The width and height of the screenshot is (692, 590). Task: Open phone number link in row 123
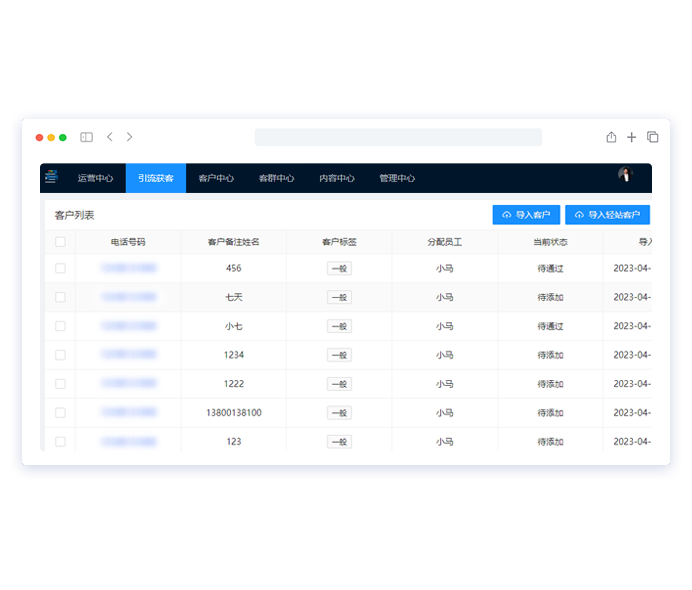pyautogui.click(x=129, y=441)
